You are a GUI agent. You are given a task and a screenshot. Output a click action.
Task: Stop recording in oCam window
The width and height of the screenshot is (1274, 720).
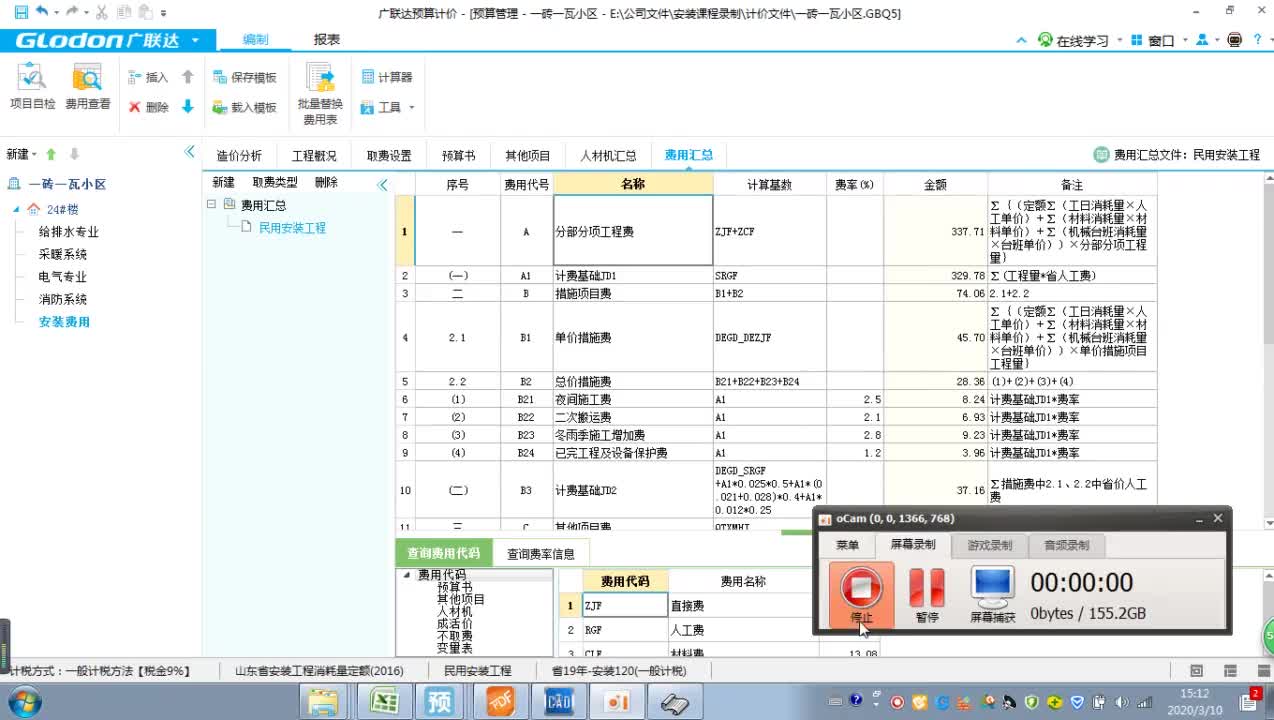coord(861,594)
